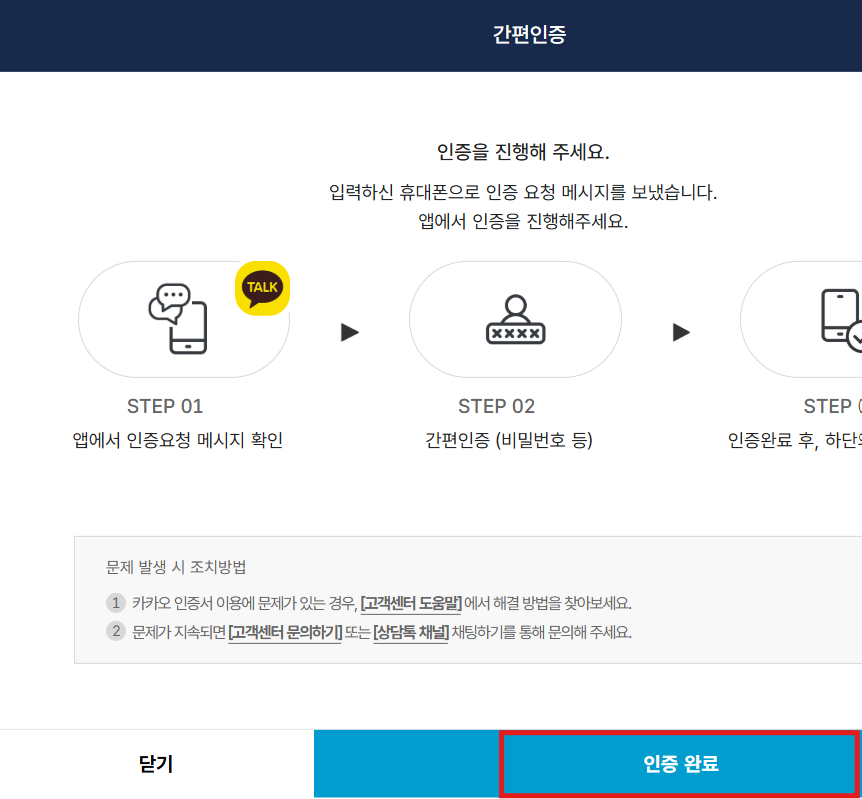
Task: Click the arrow between STEP 01 and STEP 02
Action: (x=348, y=330)
